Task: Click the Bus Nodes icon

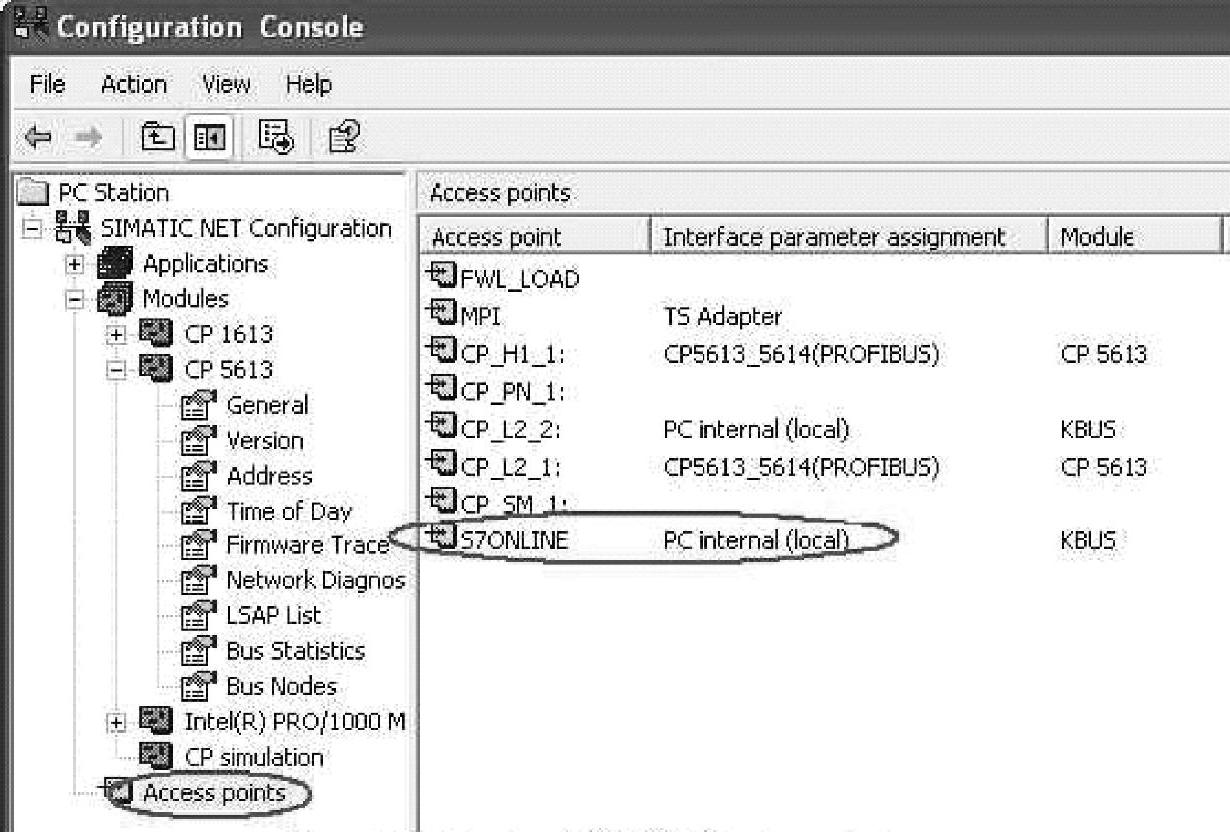Action: (x=199, y=687)
